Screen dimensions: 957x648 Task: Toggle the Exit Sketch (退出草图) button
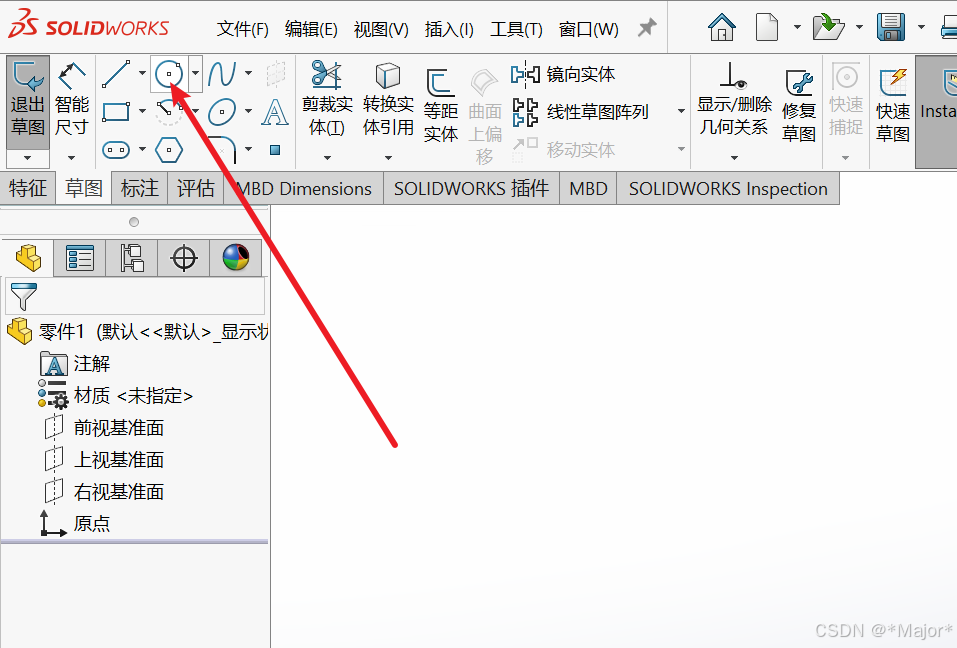pyautogui.click(x=28, y=101)
